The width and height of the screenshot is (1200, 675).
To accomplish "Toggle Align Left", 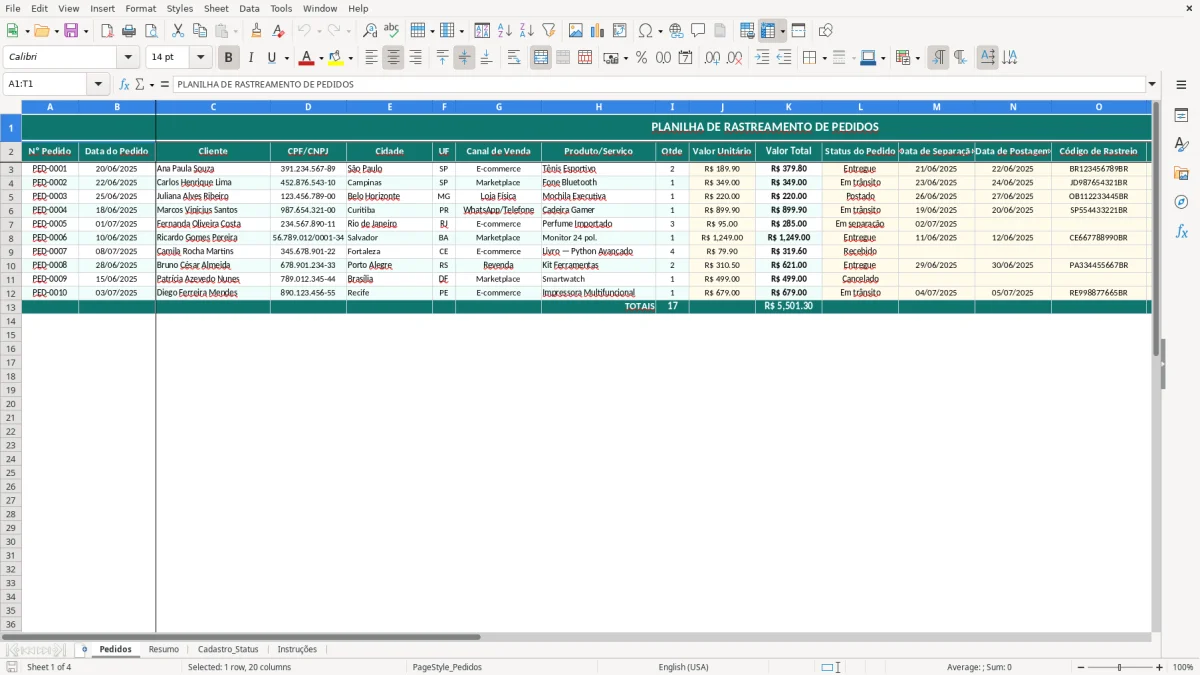I will 371,58.
